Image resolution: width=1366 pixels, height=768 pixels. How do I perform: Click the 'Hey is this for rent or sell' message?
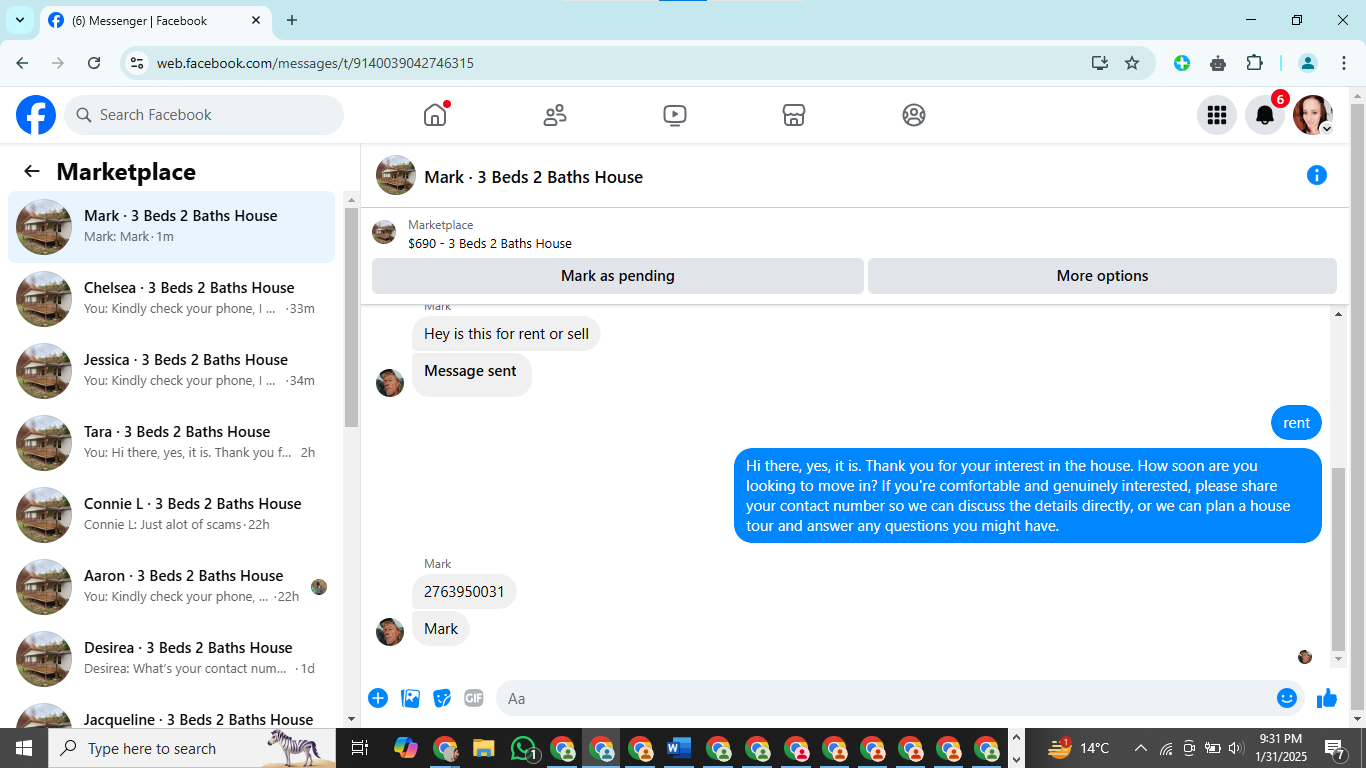506,334
